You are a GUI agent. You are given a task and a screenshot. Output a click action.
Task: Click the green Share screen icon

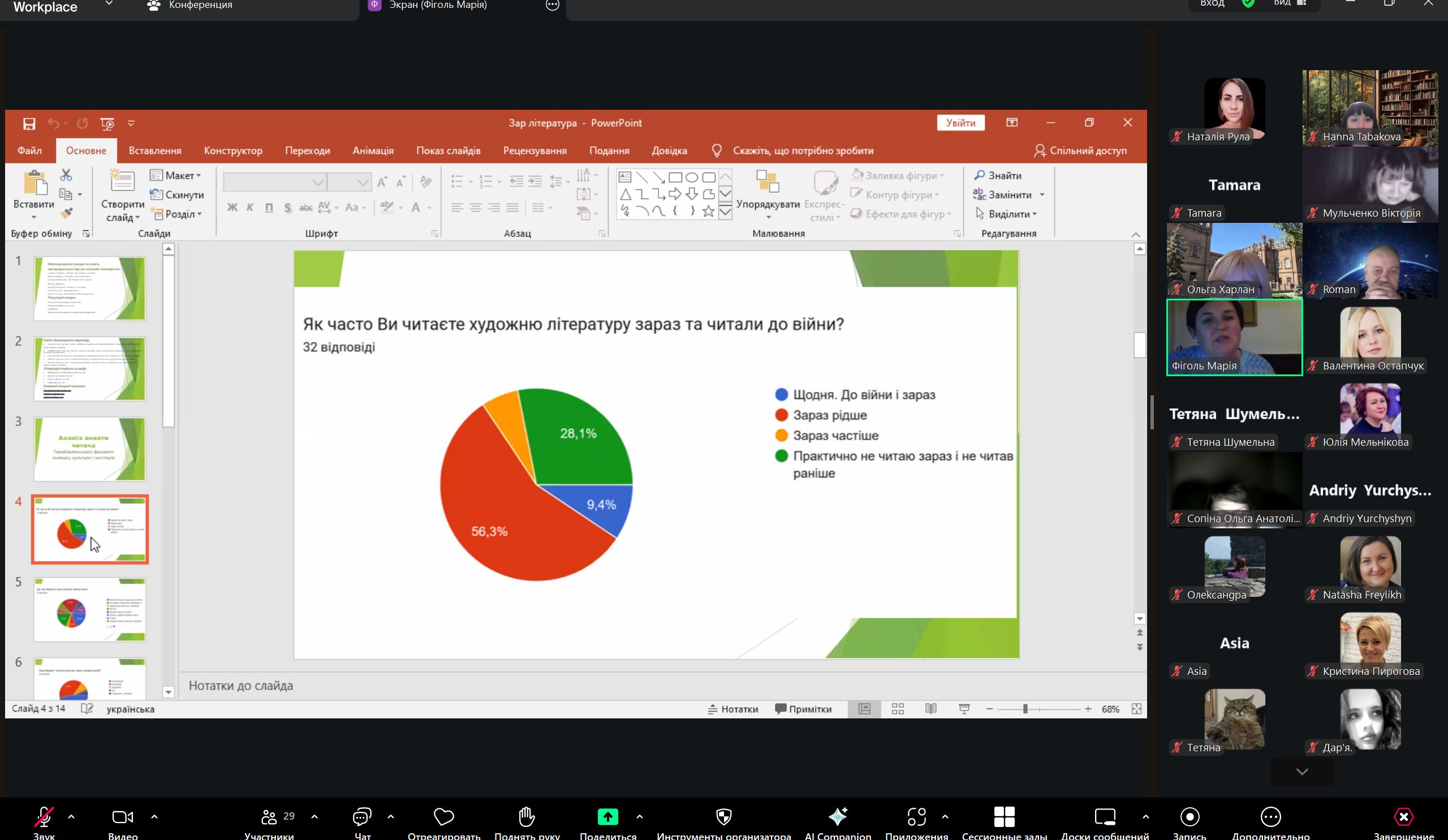click(607, 816)
